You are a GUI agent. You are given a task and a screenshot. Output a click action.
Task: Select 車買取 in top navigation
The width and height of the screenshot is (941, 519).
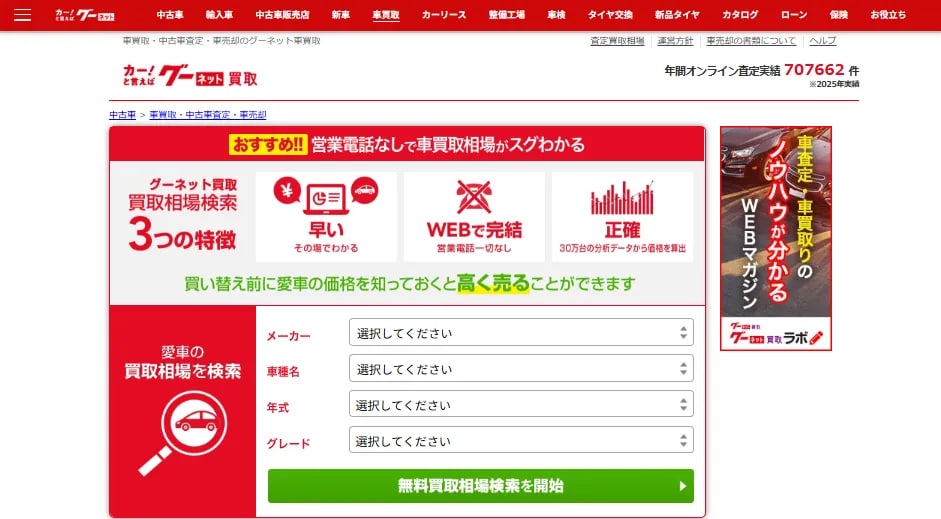385,15
